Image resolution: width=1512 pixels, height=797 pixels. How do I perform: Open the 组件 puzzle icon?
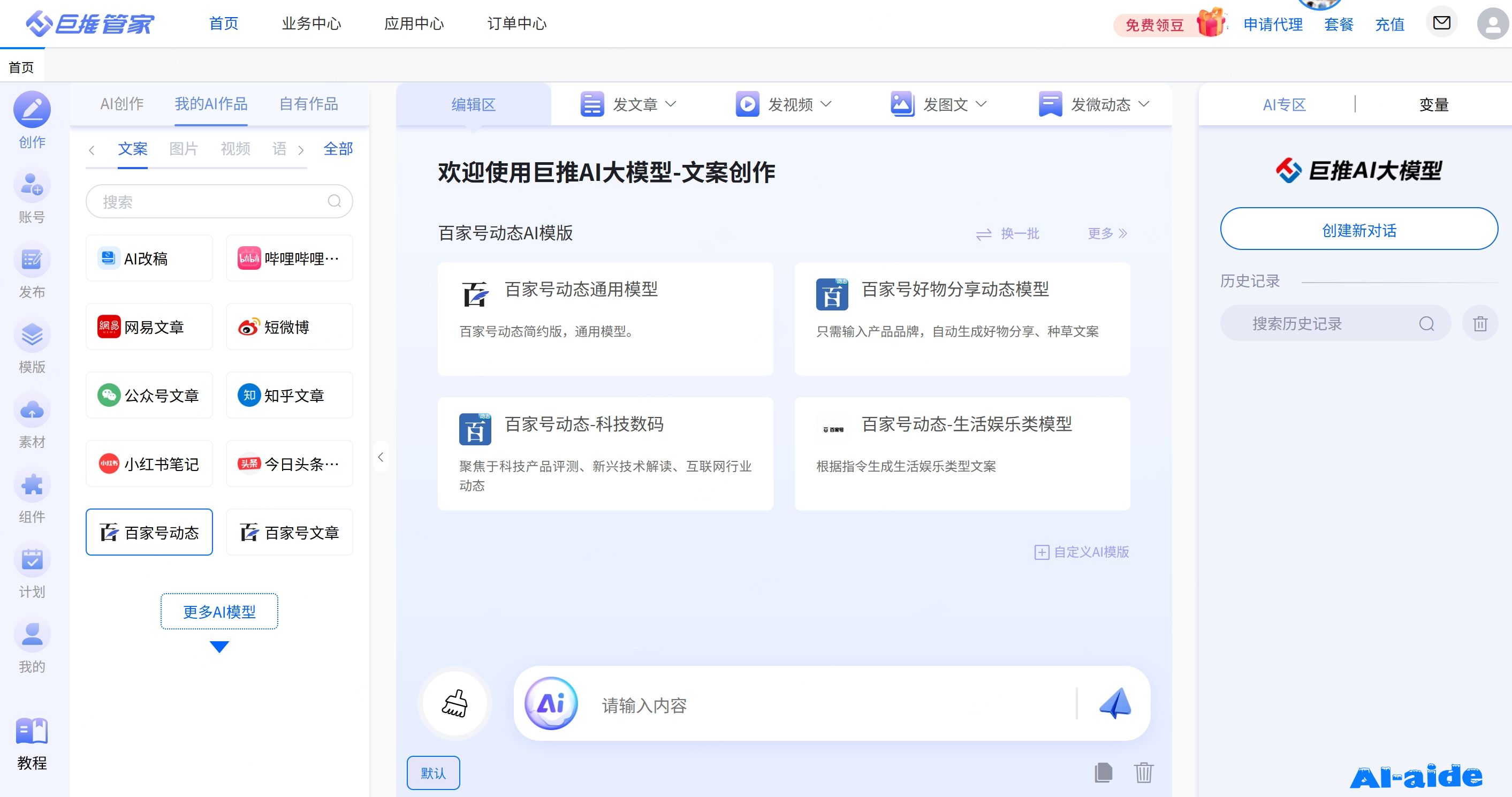tap(32, 485)
